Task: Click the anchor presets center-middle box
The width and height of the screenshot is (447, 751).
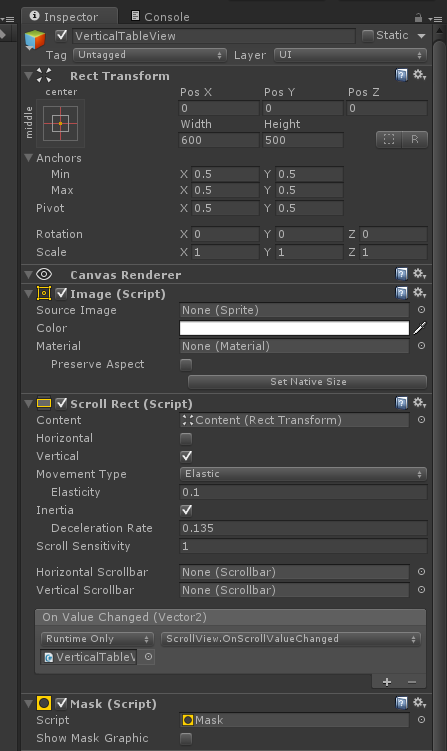Action: [x=60, y=124]
